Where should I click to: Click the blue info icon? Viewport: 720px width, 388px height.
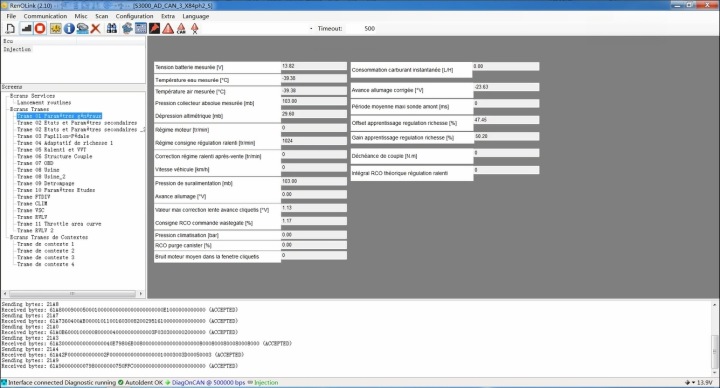coord(69,28)
